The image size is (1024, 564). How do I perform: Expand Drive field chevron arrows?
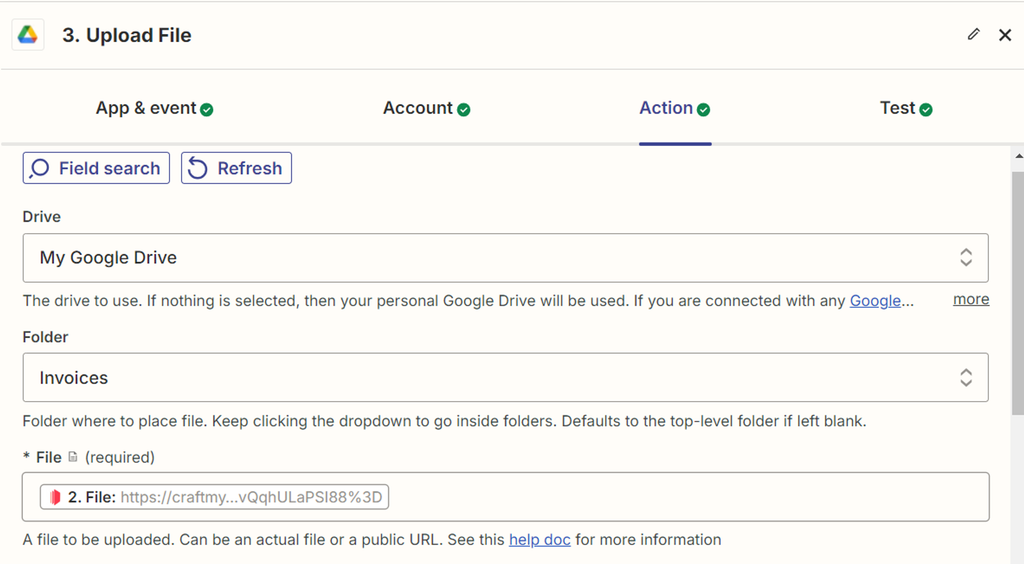(x=966, y=257)
